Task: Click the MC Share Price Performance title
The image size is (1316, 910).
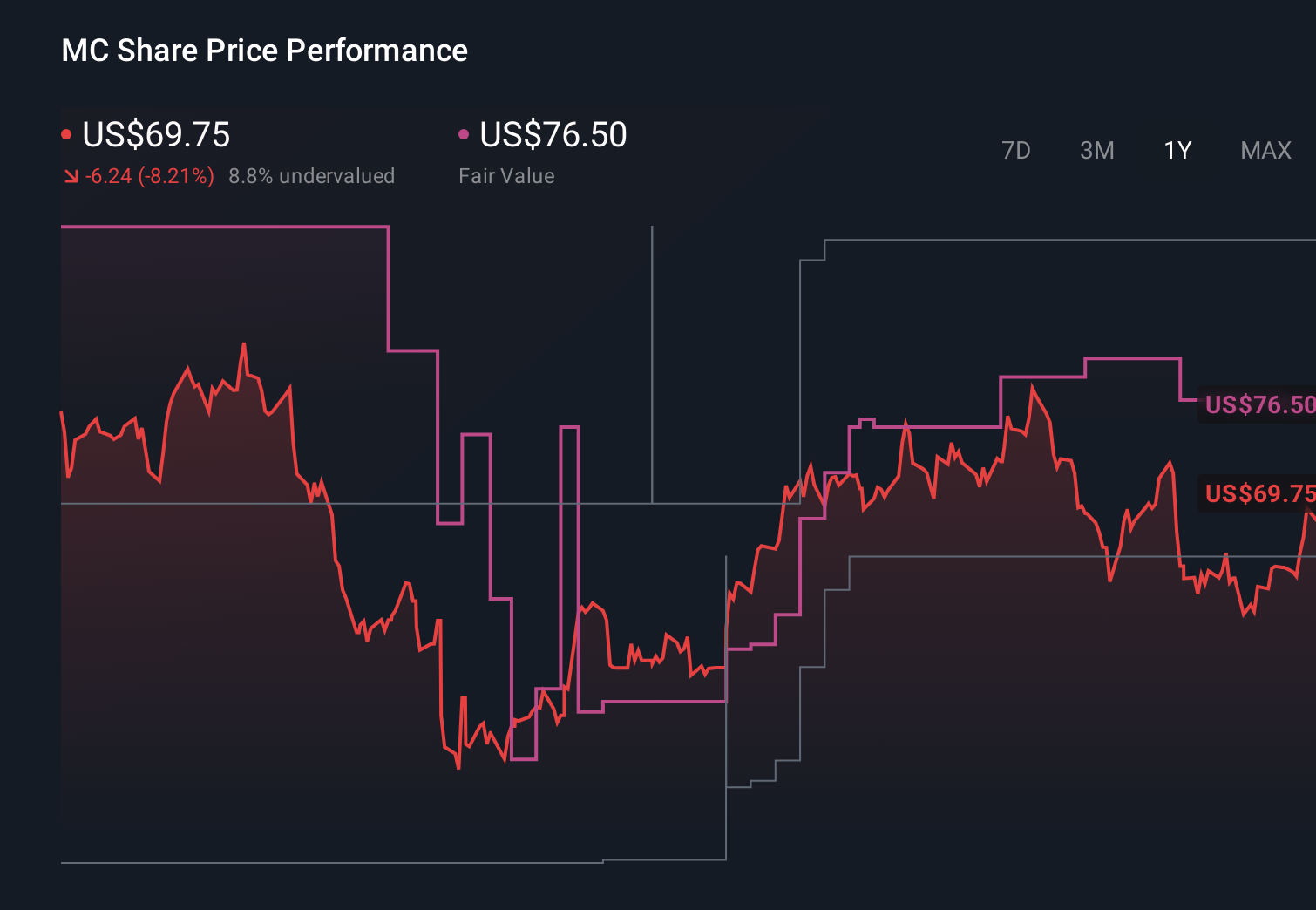Action: coord(264,51)
